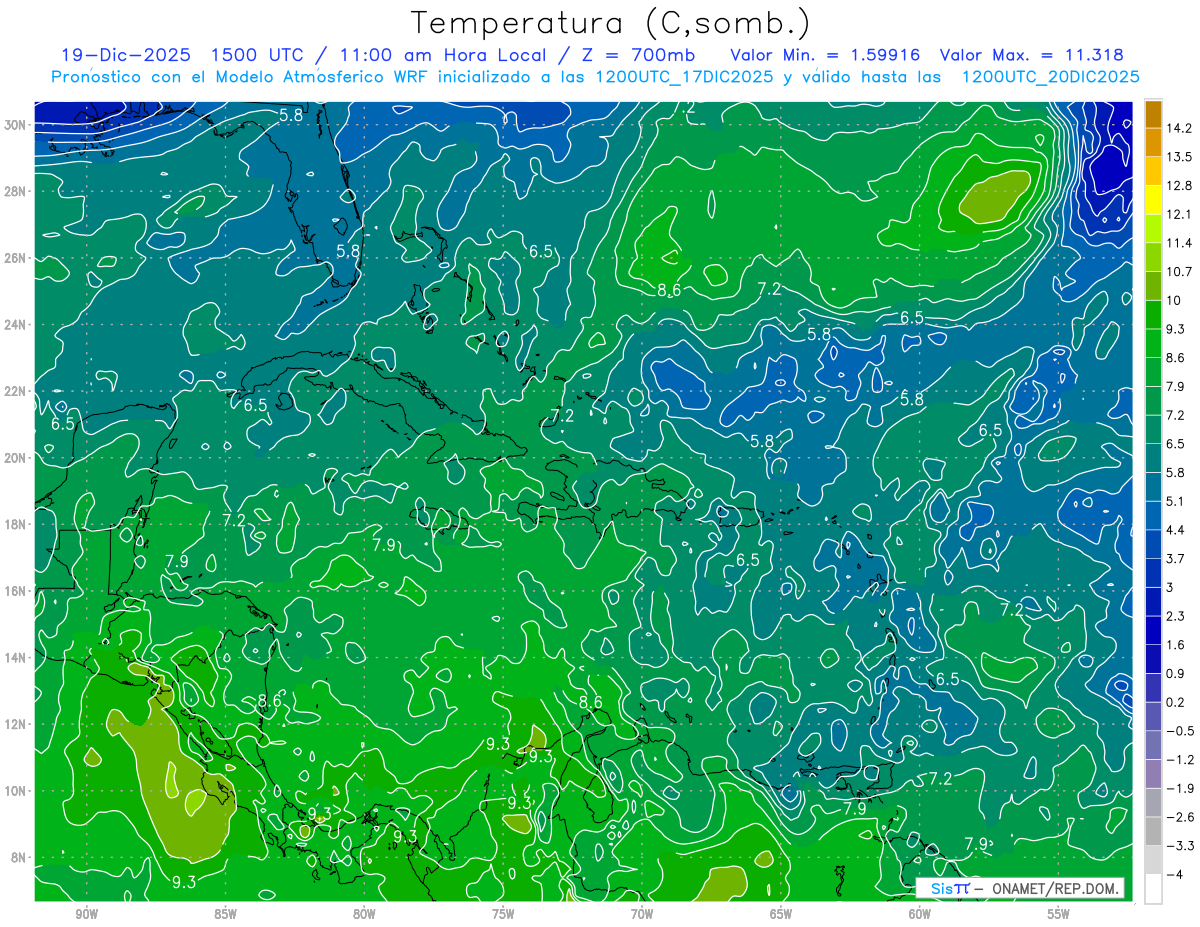This screenshot has width=1200, height=927.
Task: Click "Valor Max. = 11.318" readout
Action: pyautogui.click(x=1032, y=56)
